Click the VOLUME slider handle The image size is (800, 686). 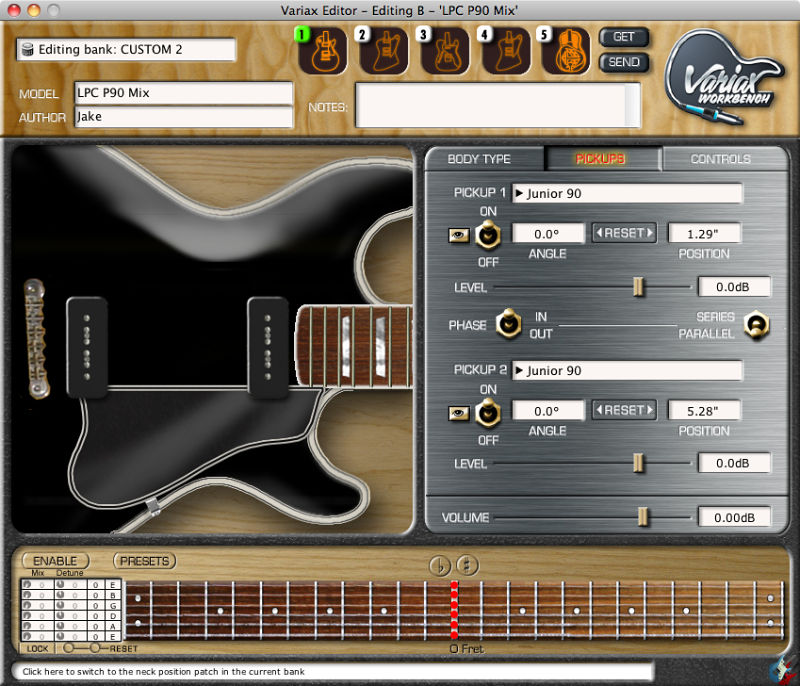pyautogui.click(x=642, y=517)
